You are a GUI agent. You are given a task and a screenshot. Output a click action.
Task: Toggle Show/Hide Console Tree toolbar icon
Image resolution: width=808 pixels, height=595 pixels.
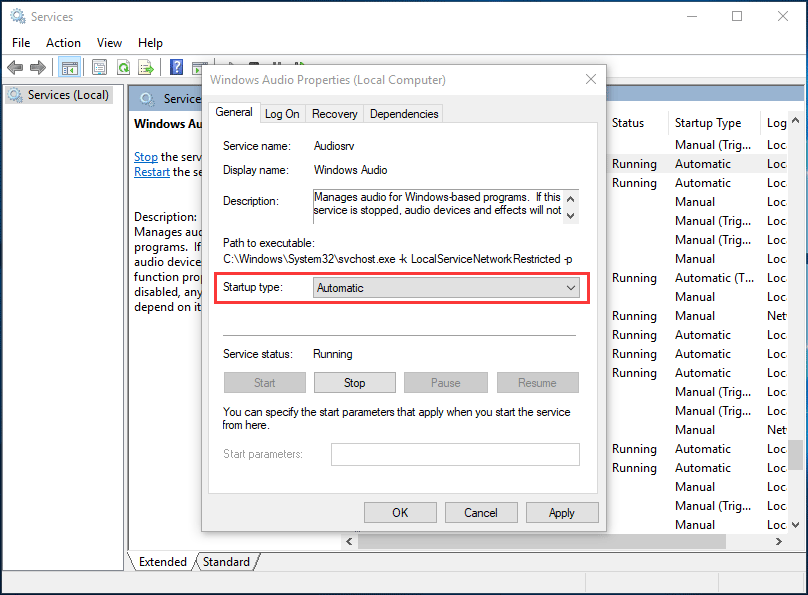pos(70,67)
